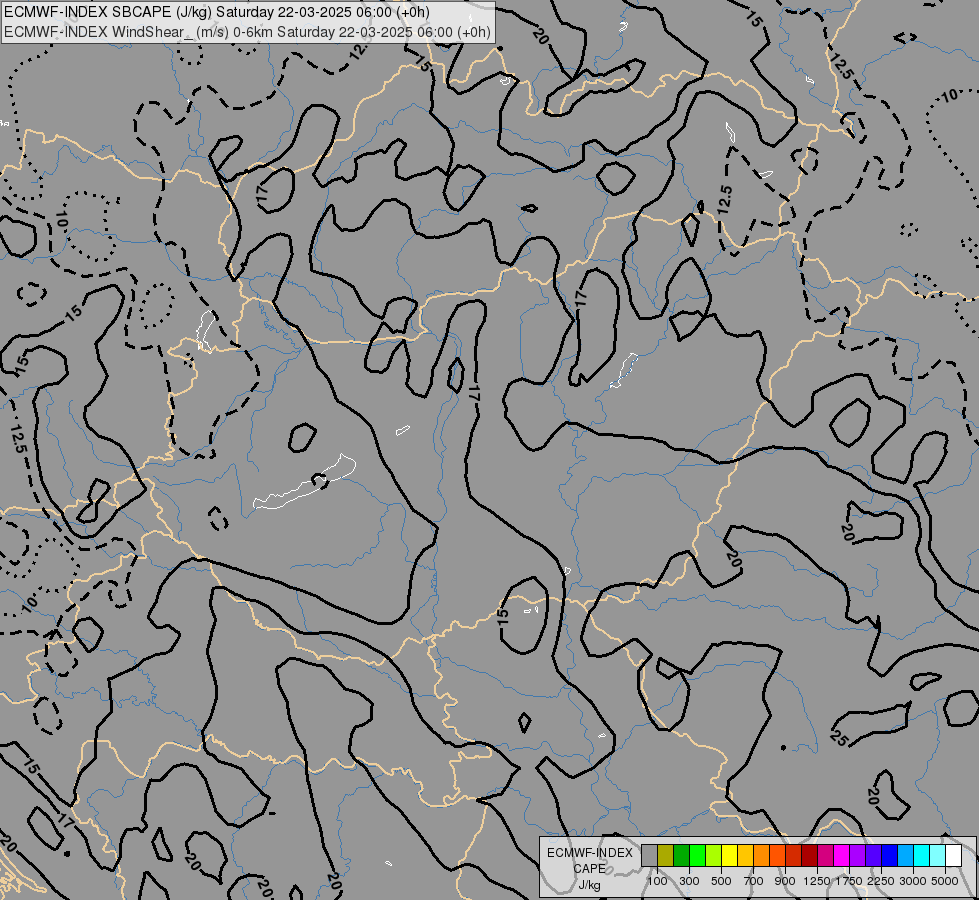
Task: Select the legend tick label 700
Action: click(754, 881)
